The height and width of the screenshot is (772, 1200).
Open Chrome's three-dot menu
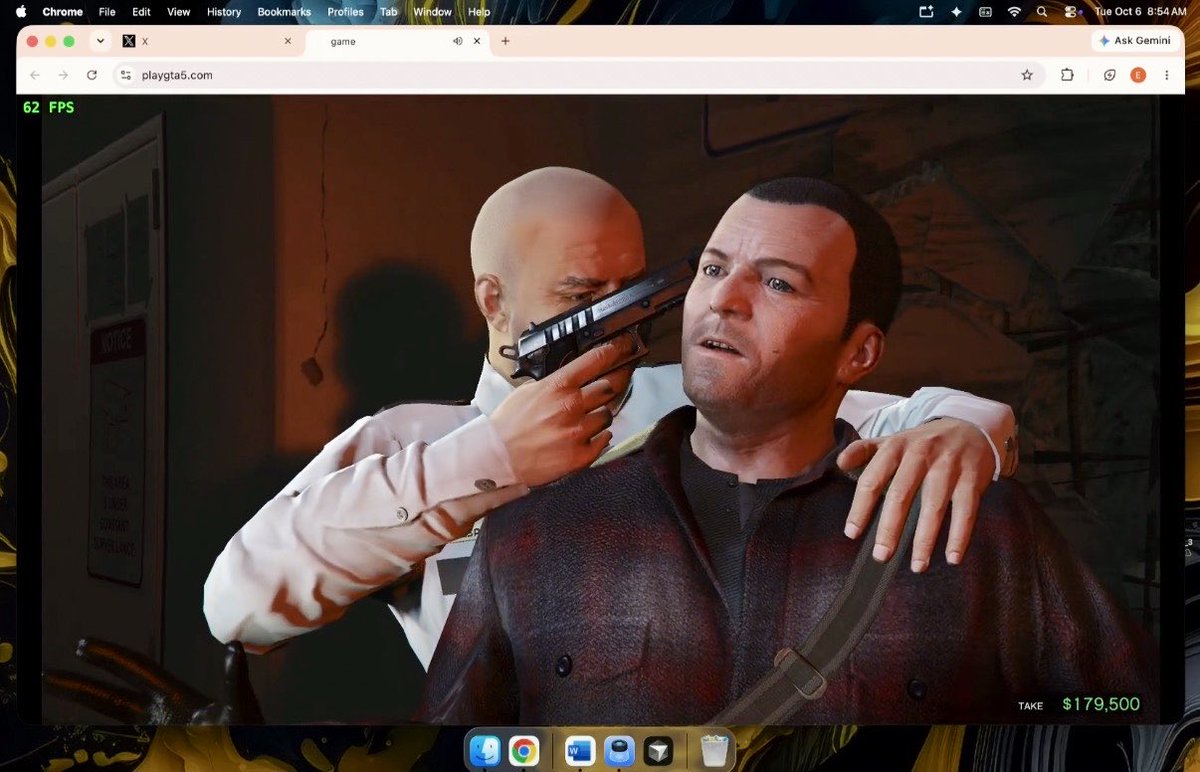click(1166, 75)
